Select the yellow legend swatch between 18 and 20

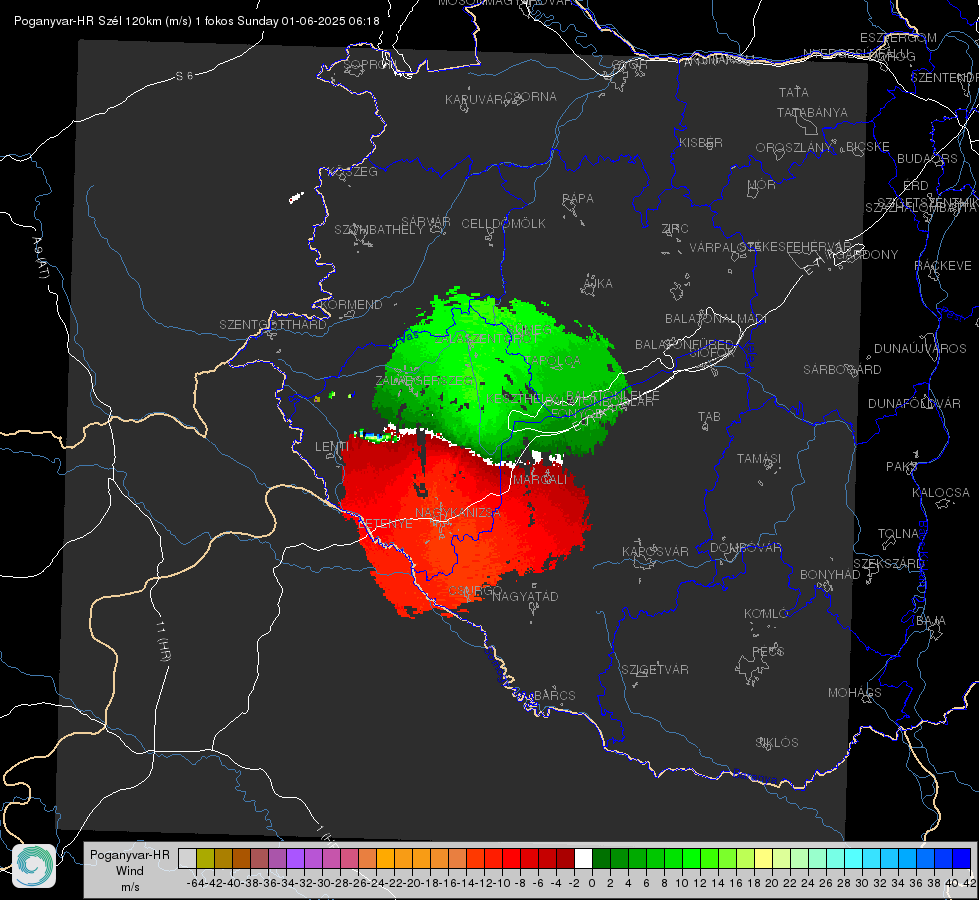764,858
